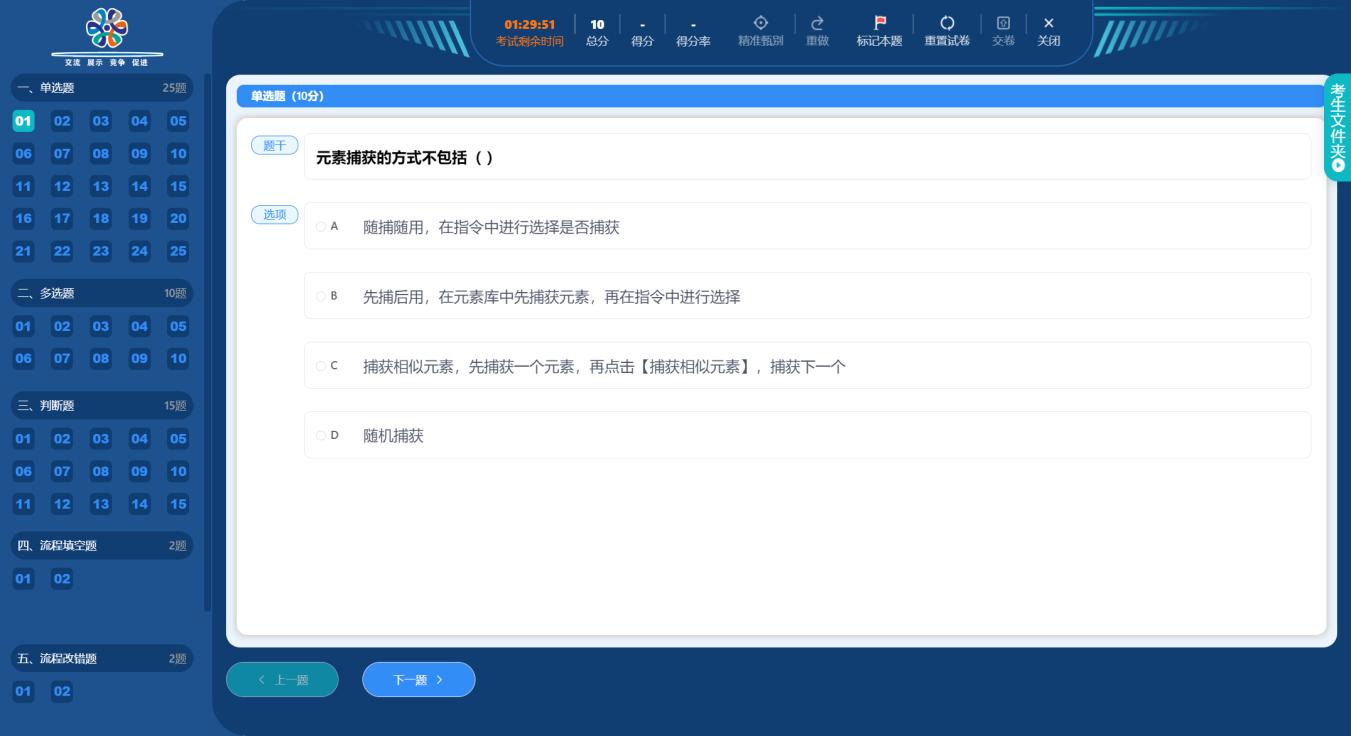The height and width of the screenshot is (736, 1351).
Task: Click the 选项 label tag
Action: pos(274,215)
